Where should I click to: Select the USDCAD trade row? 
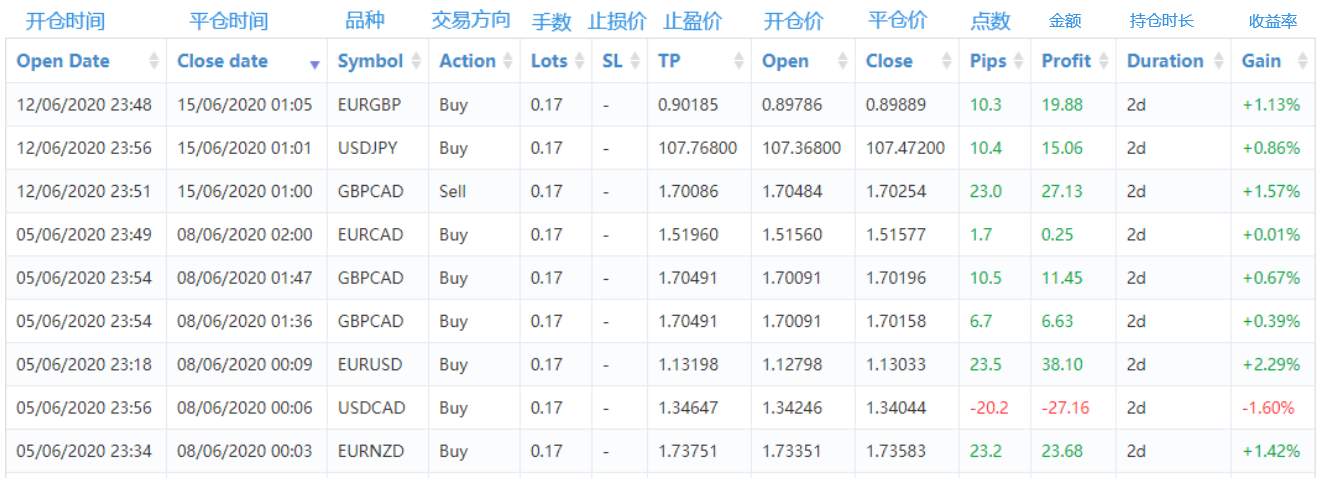pyautogui.click(x=660, y=408)
